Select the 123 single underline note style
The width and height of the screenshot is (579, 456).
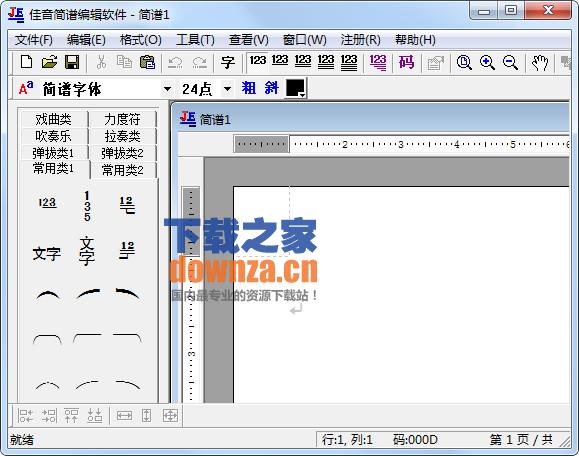[x=280, y=61]
